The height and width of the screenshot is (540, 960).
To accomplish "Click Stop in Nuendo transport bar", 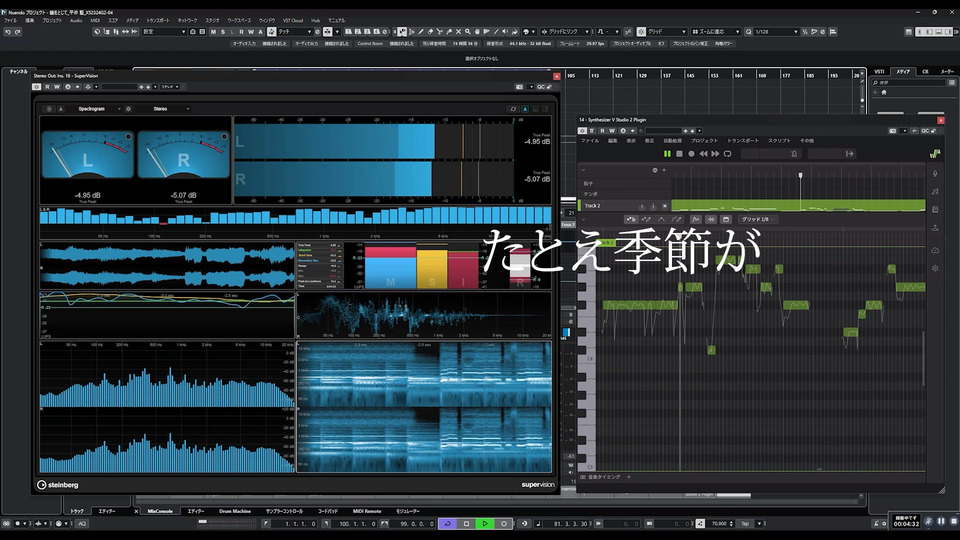I will tap(467, 523).
